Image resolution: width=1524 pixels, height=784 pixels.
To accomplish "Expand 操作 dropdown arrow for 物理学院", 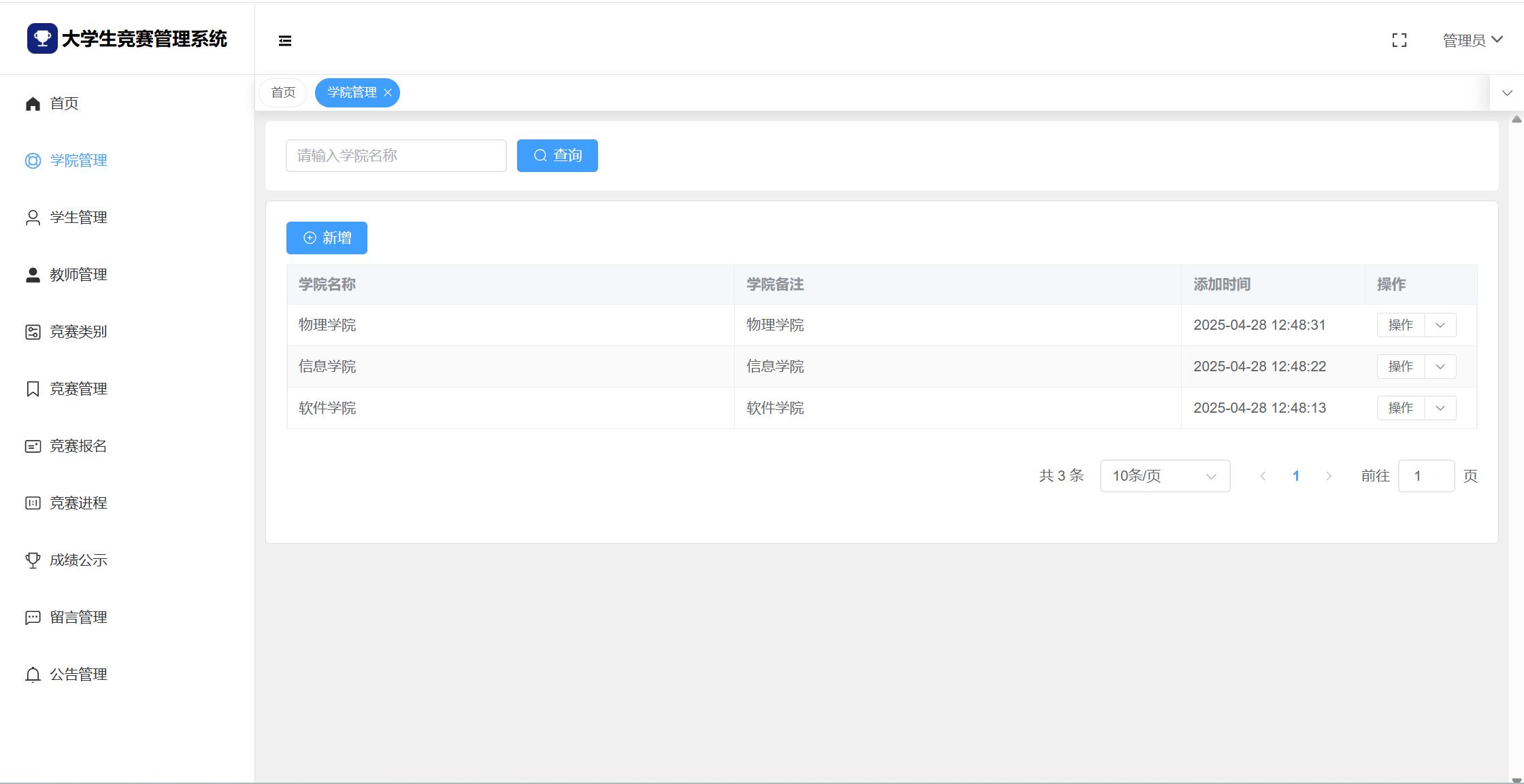I will point(1440,325).
